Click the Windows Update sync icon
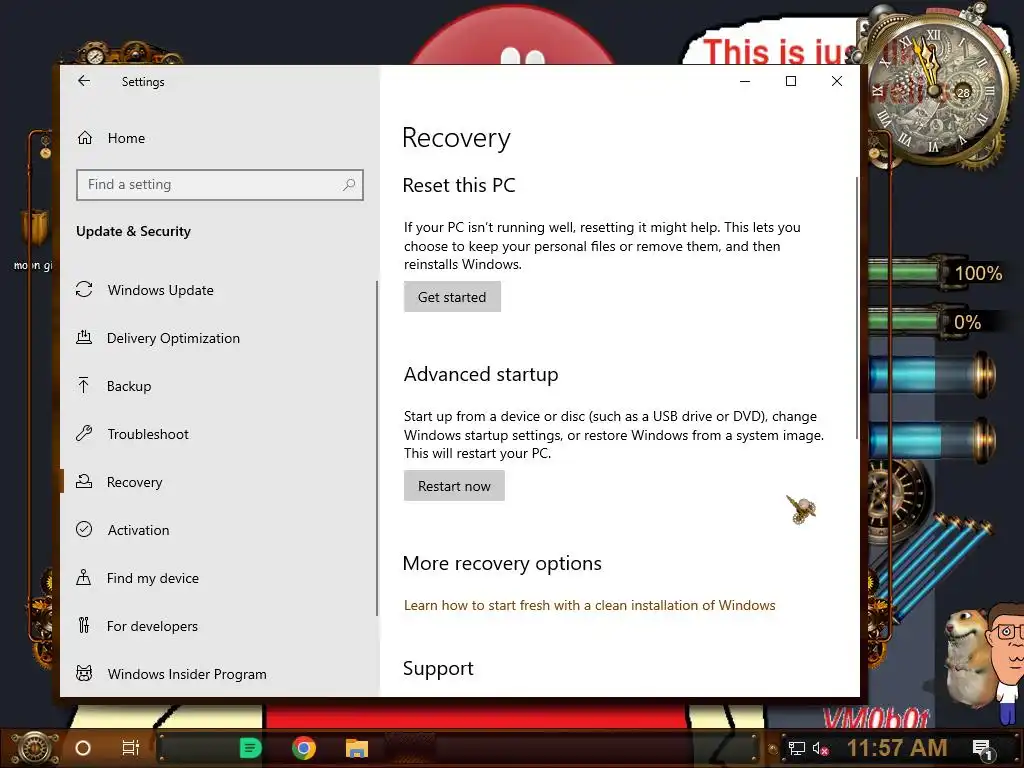Viewport: 1024px width, 768px height. [x=84, y=289]
